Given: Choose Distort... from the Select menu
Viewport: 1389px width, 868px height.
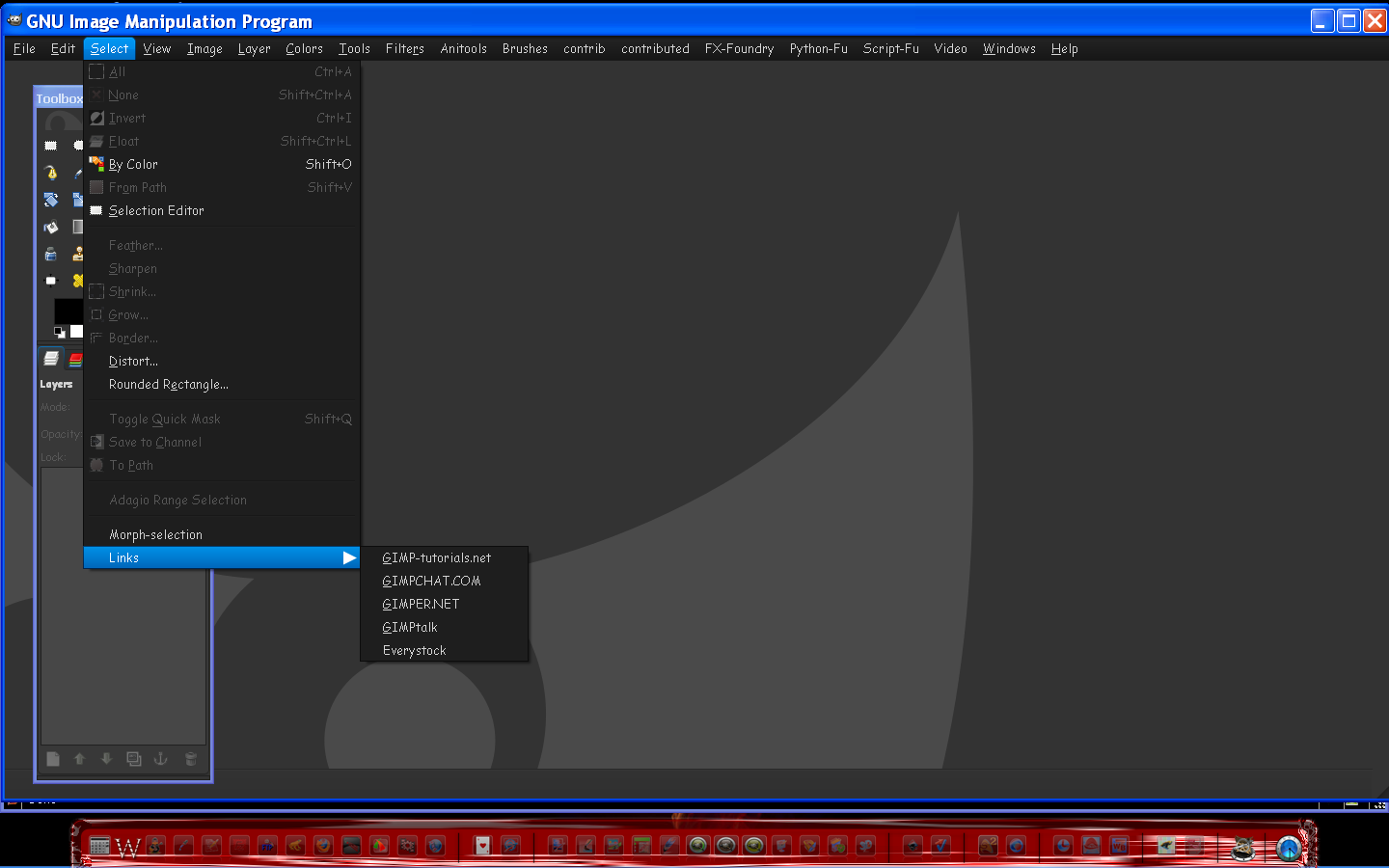Looking at the screenshot, I should click(222, 361).
